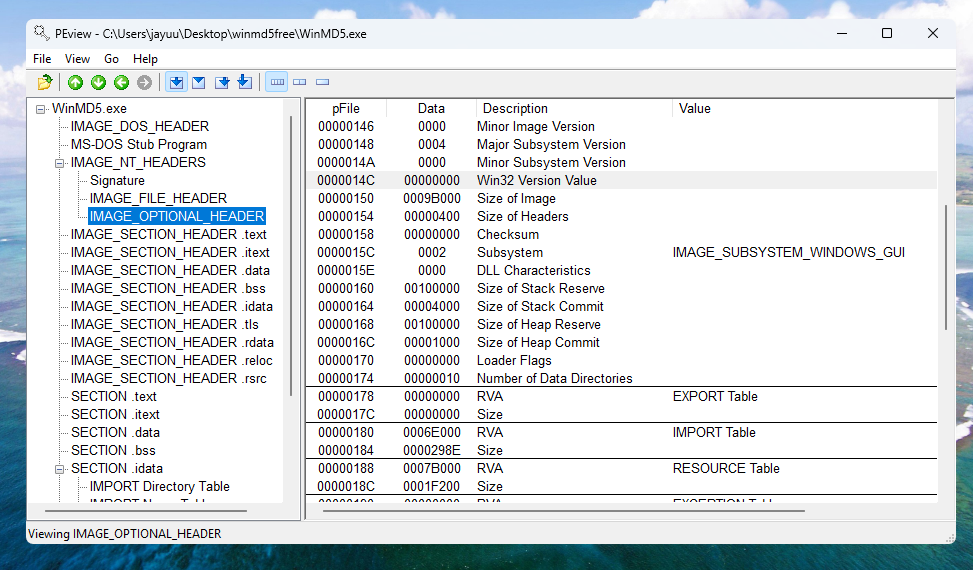The height and width of the screenshot is (570, 973).
Task: Select IMAGE_SECTION_HEADER .rsrc tree item
Action: tap(168, 378)
